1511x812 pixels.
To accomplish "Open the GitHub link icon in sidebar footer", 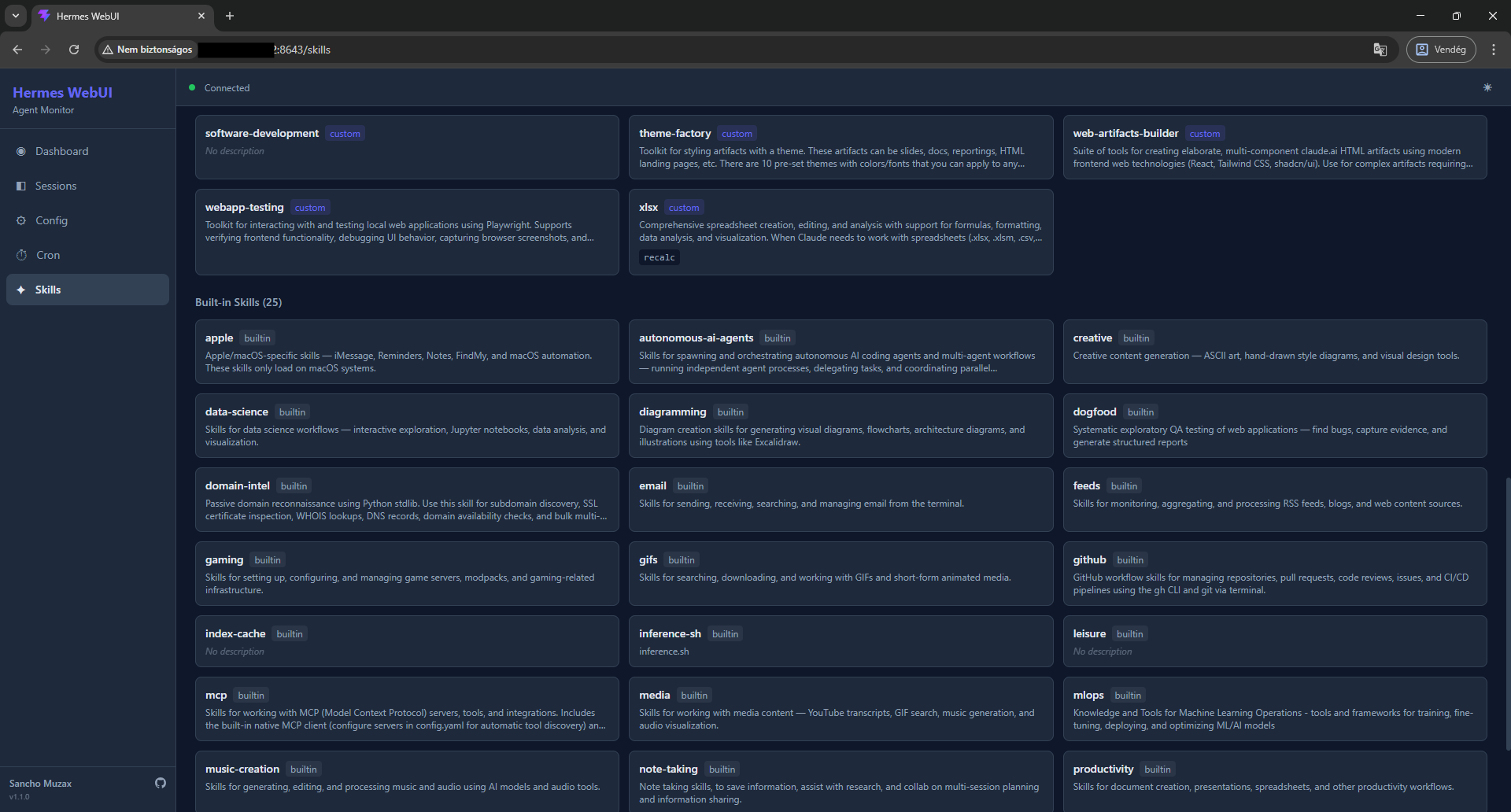I will pos(161,783).
